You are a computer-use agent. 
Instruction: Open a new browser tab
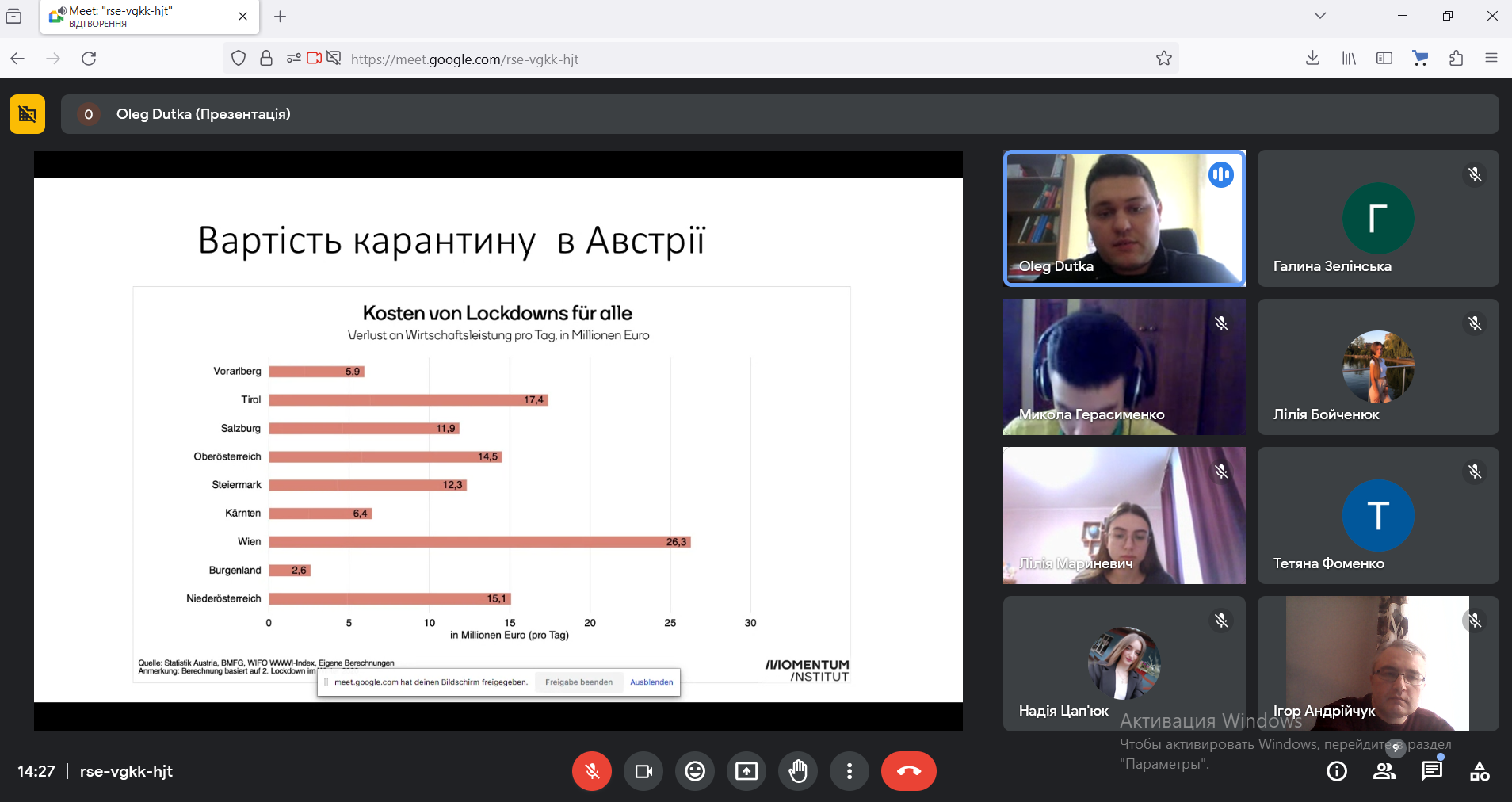[x=280, y=17]
